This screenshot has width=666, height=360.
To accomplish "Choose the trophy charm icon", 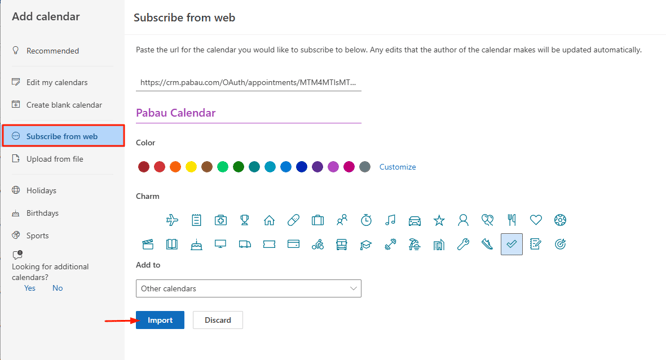I will [245, 220].
